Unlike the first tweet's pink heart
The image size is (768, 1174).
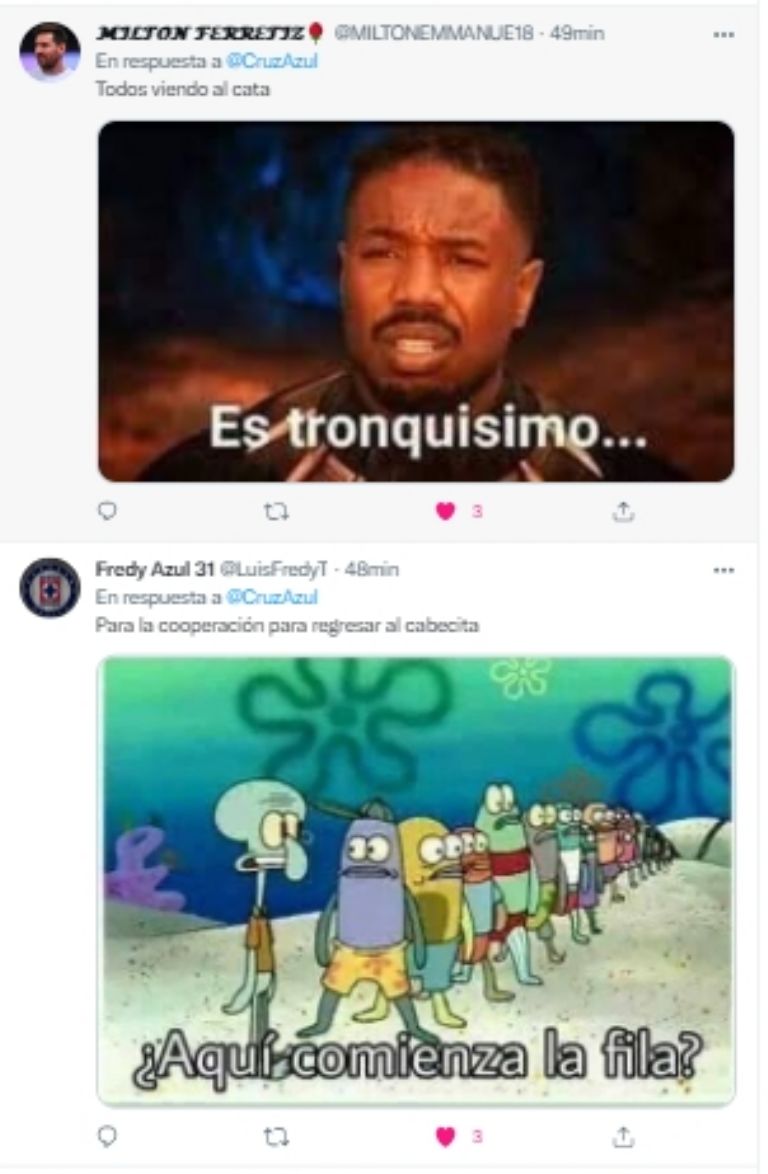click(445, 512)
